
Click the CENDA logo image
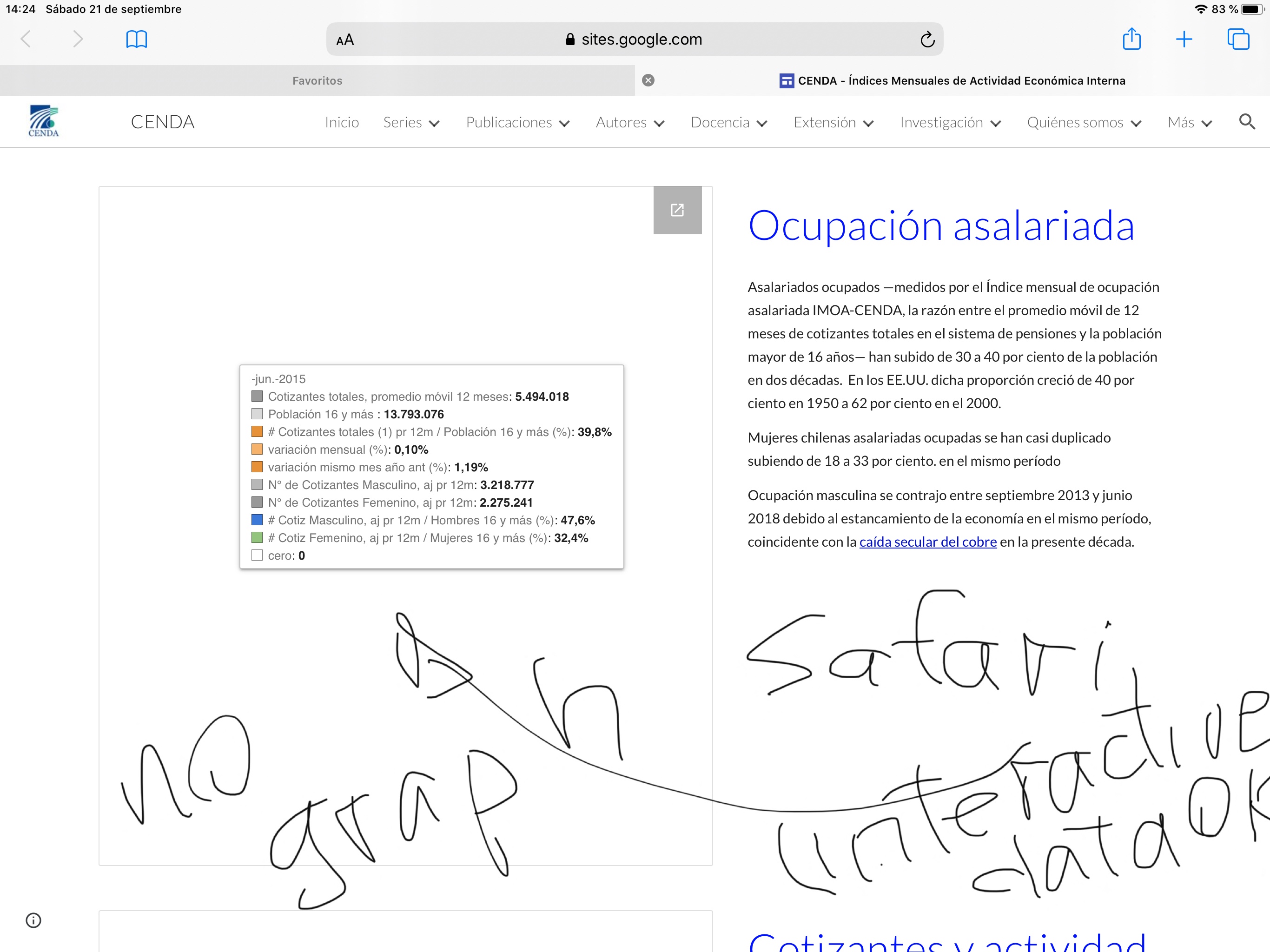(x=44, y=121)
